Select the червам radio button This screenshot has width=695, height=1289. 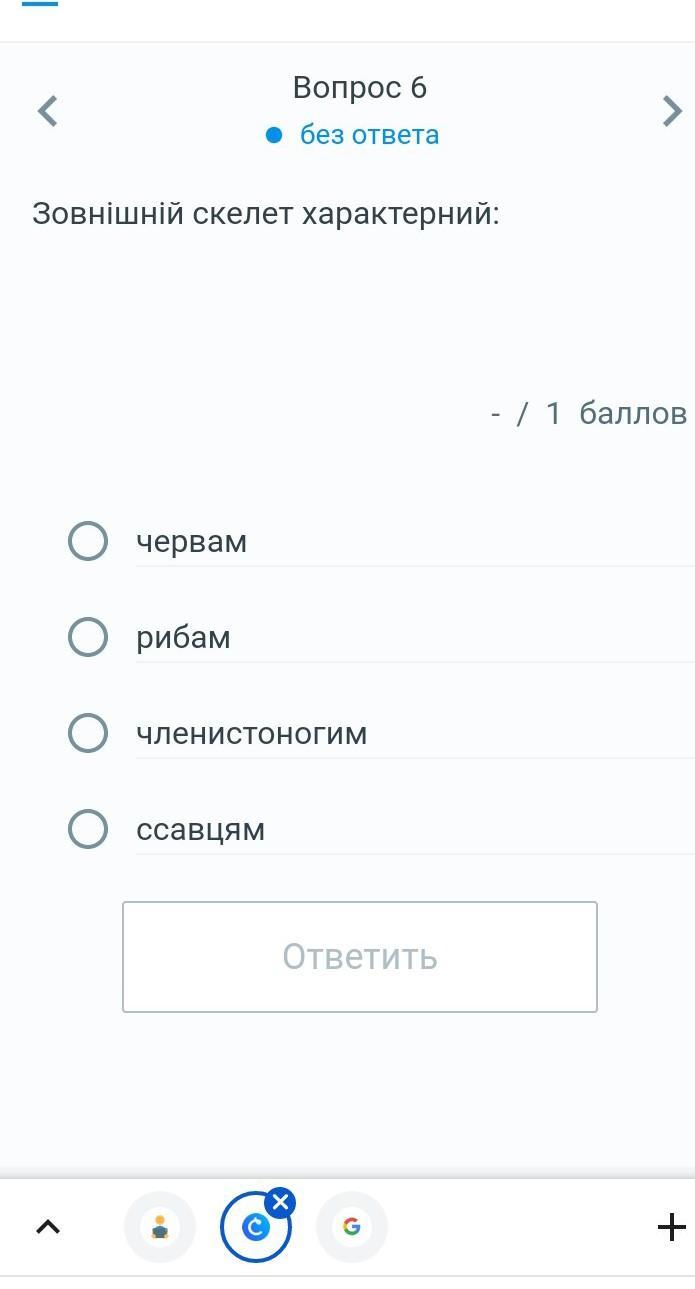88,541
